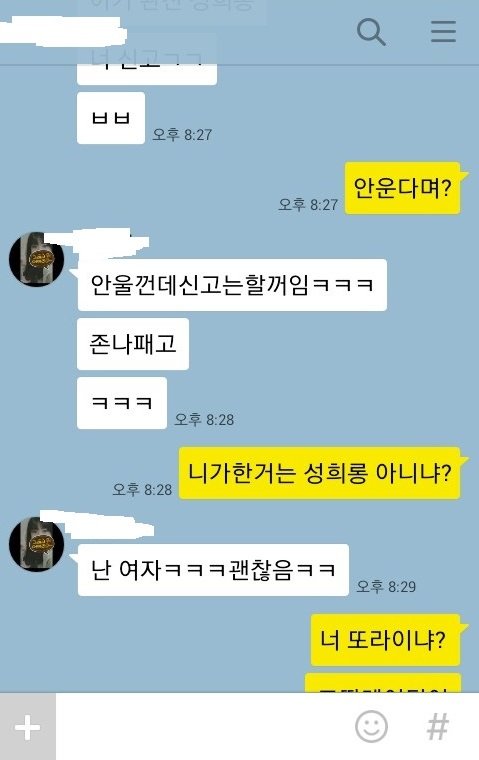Select yellow bubble 니가한거는 성희롱 아니냐?
479x760 pixels.
click(319, 473)
